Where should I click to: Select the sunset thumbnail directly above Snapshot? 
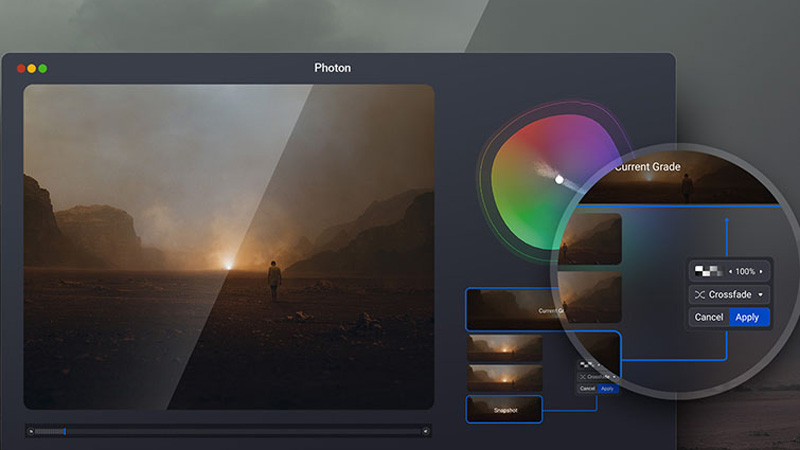(x=504, y=378)
